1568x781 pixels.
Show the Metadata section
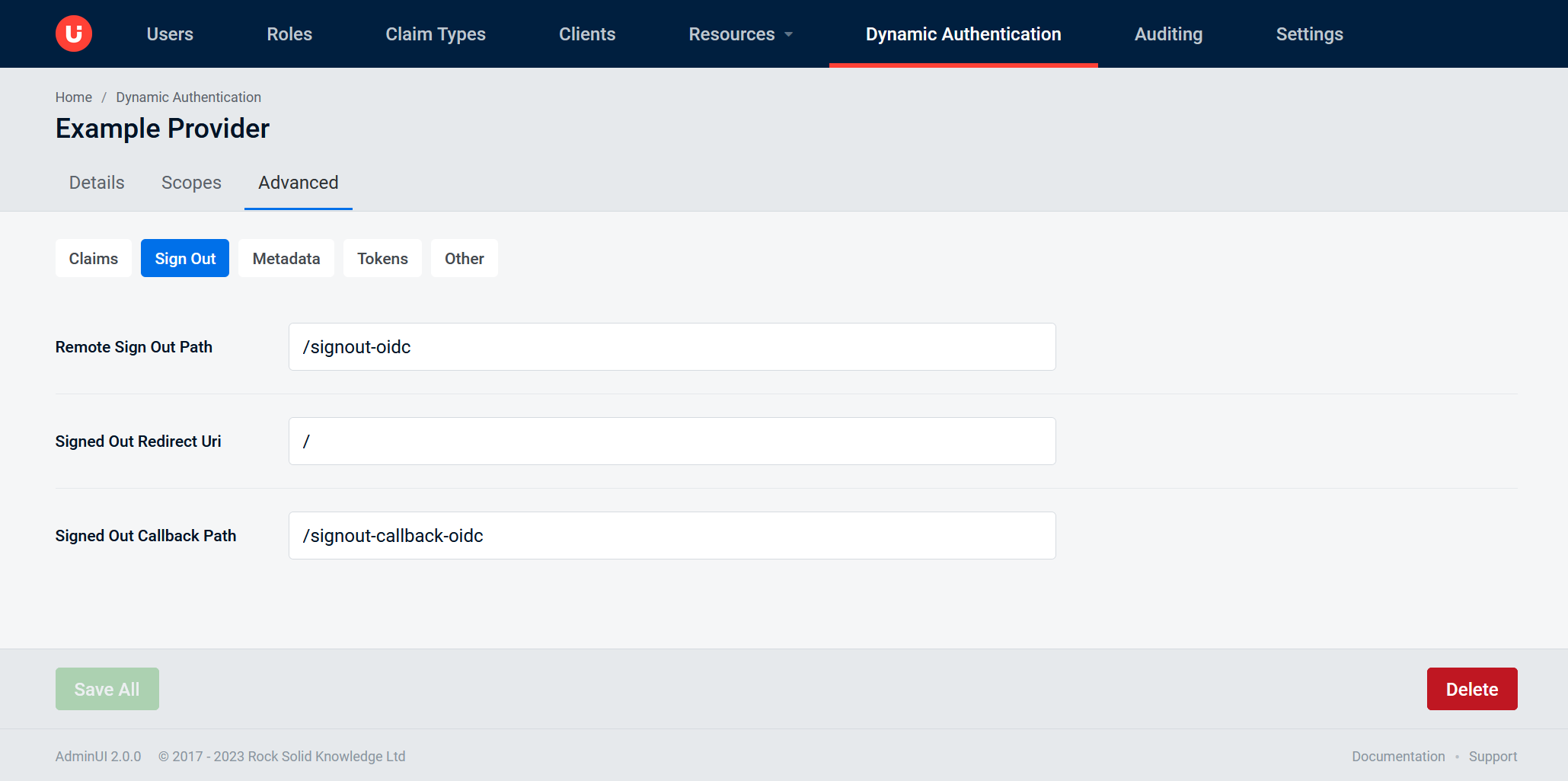coord(286,259)
